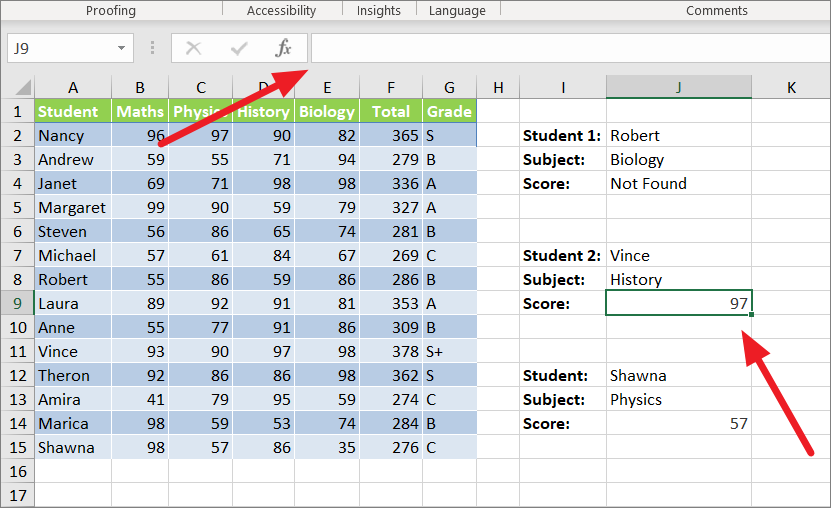Click the Maths header cell

coord(140,111)
